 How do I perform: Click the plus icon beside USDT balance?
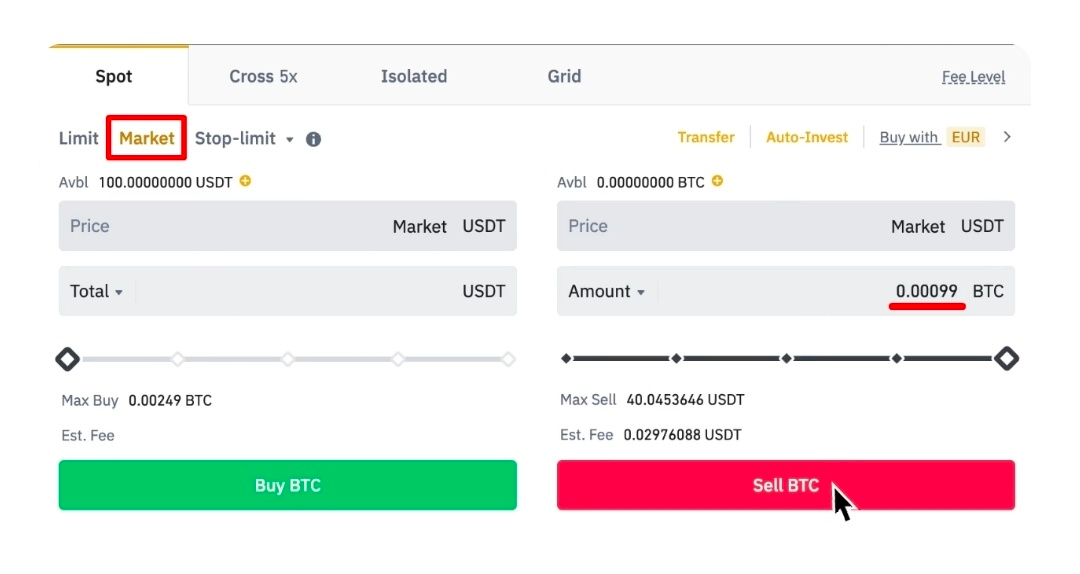click(245, 182)
